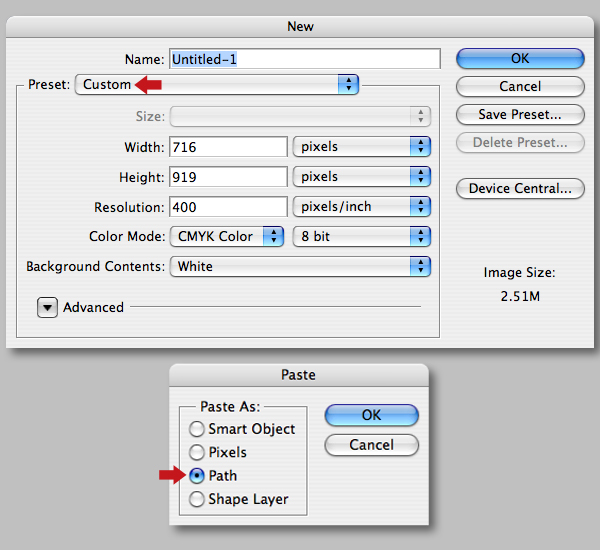The width and height of the screenshot is (600, 550).
Task: Open Background Contents White dropdown
Action: 300,266
